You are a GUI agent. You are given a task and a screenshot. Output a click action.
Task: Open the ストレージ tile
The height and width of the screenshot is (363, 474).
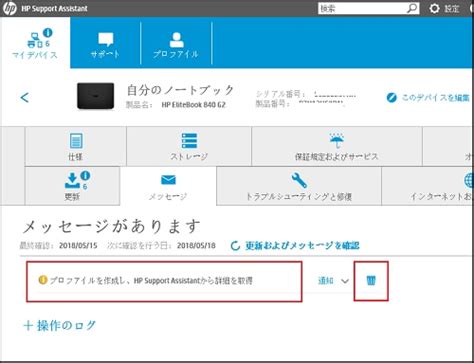click(x=189, y=146)
